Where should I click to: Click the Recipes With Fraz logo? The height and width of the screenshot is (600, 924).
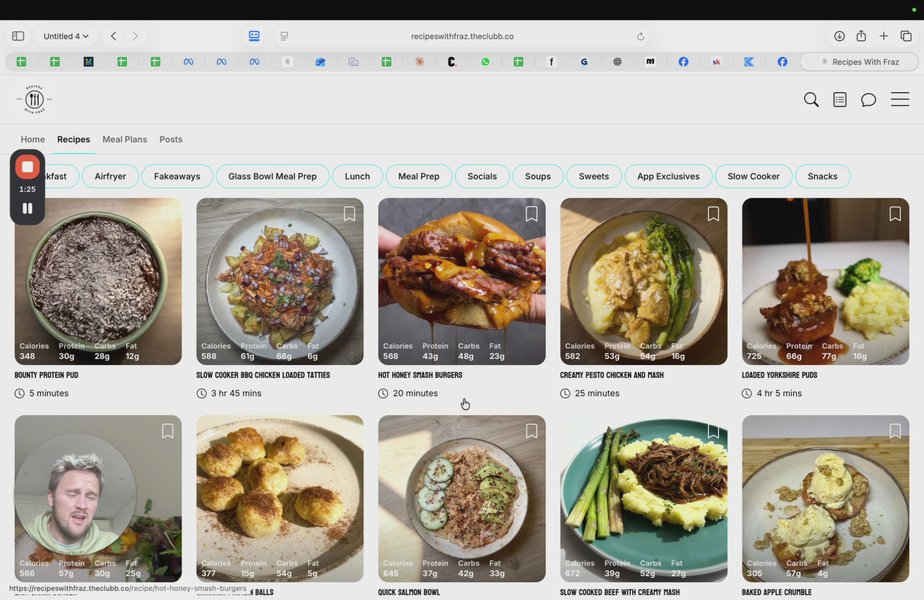34,99
